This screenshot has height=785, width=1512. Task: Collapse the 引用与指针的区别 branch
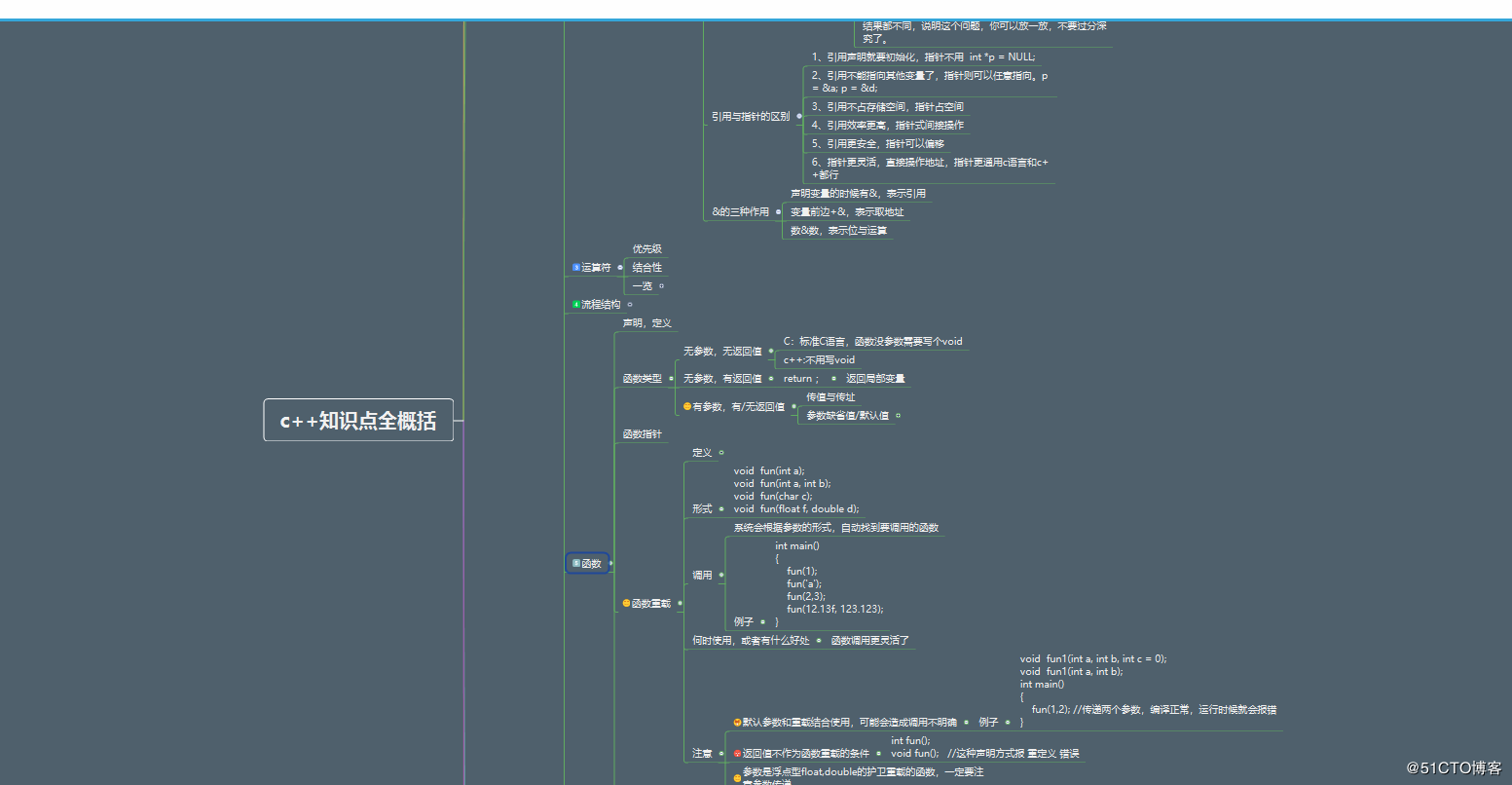pos(799,116)
